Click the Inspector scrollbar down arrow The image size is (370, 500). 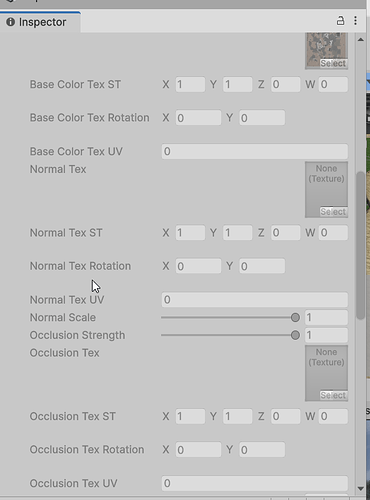(x=360, y=489)
